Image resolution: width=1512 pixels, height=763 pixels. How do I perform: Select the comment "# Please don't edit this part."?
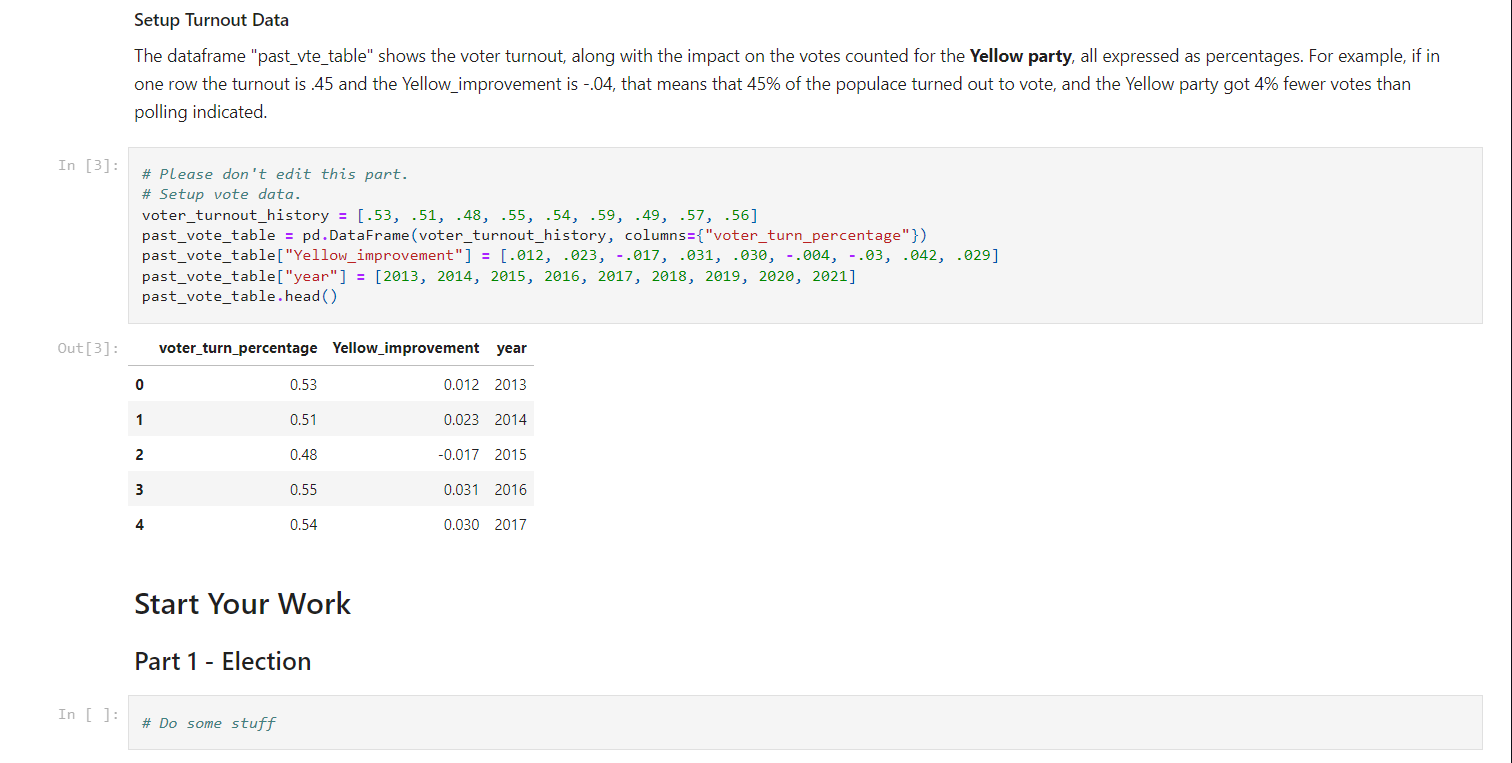(275, 173)
